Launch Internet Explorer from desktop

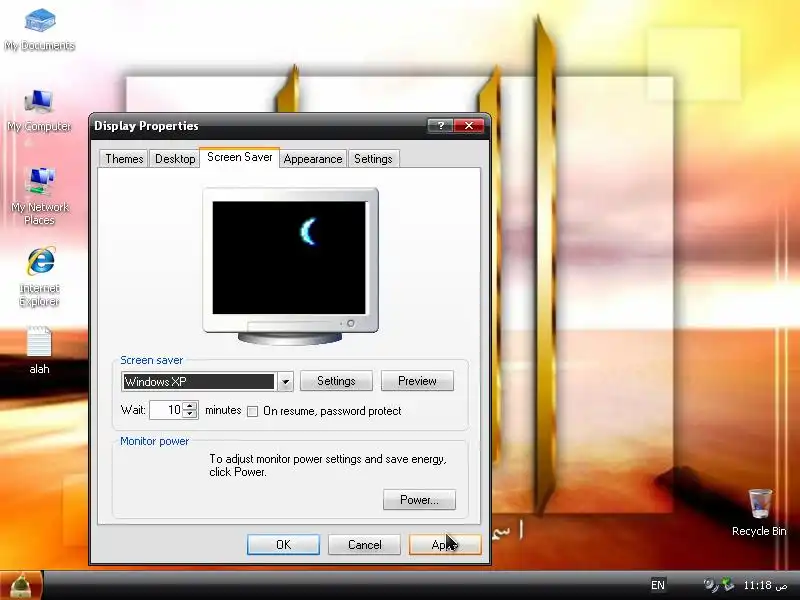point(40,277)
